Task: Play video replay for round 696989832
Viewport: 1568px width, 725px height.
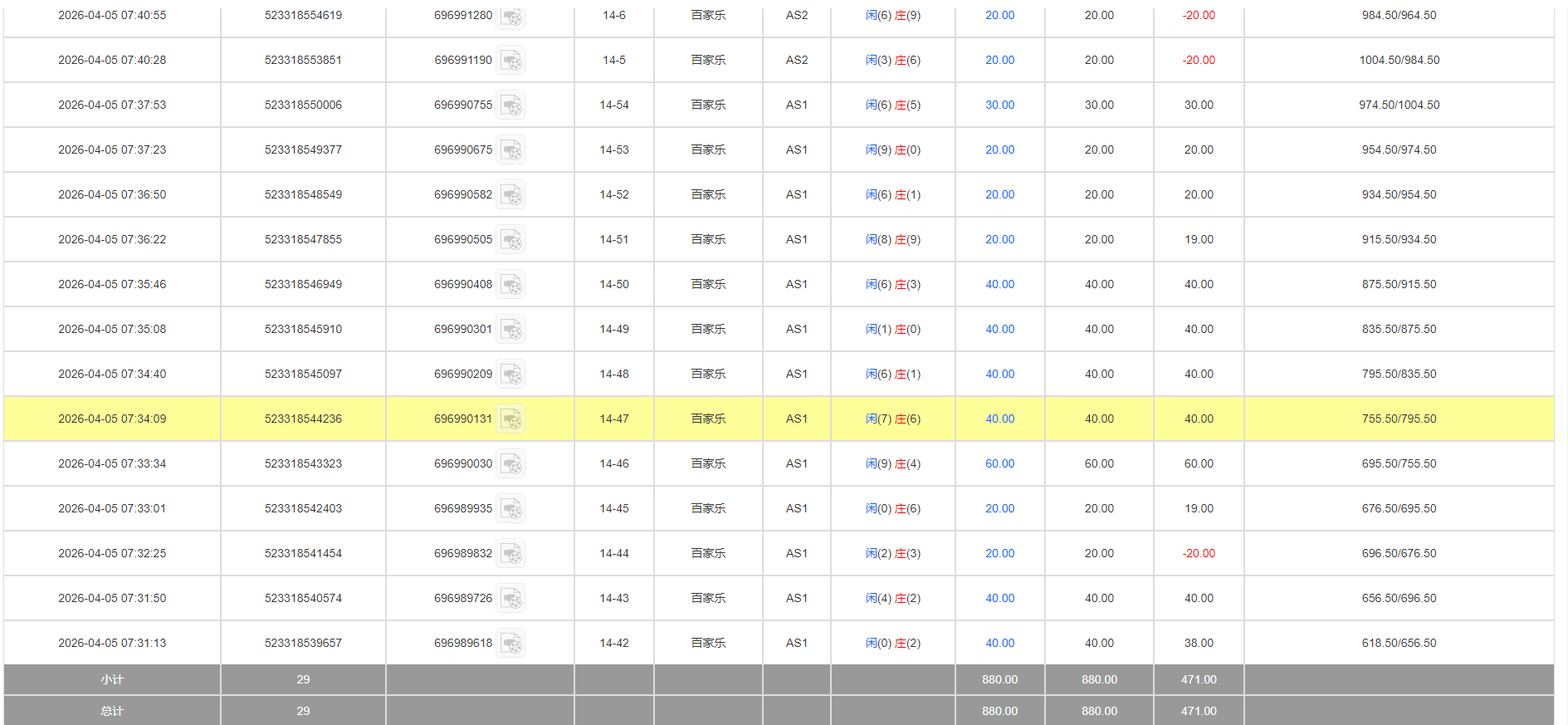Action: click(510, 554)
